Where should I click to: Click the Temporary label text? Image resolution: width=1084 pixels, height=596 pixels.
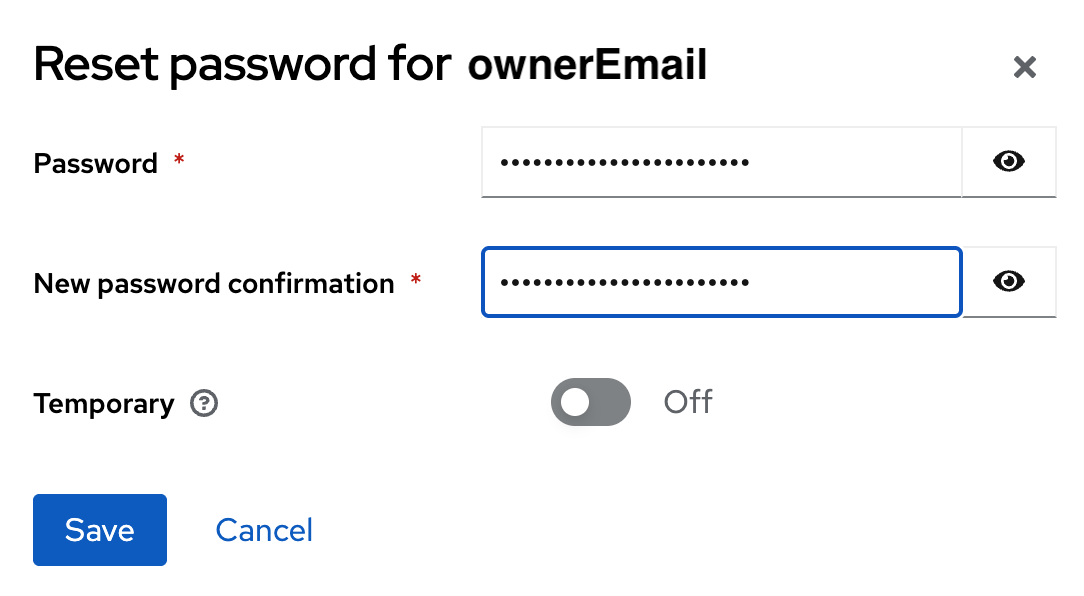point(103,403)
